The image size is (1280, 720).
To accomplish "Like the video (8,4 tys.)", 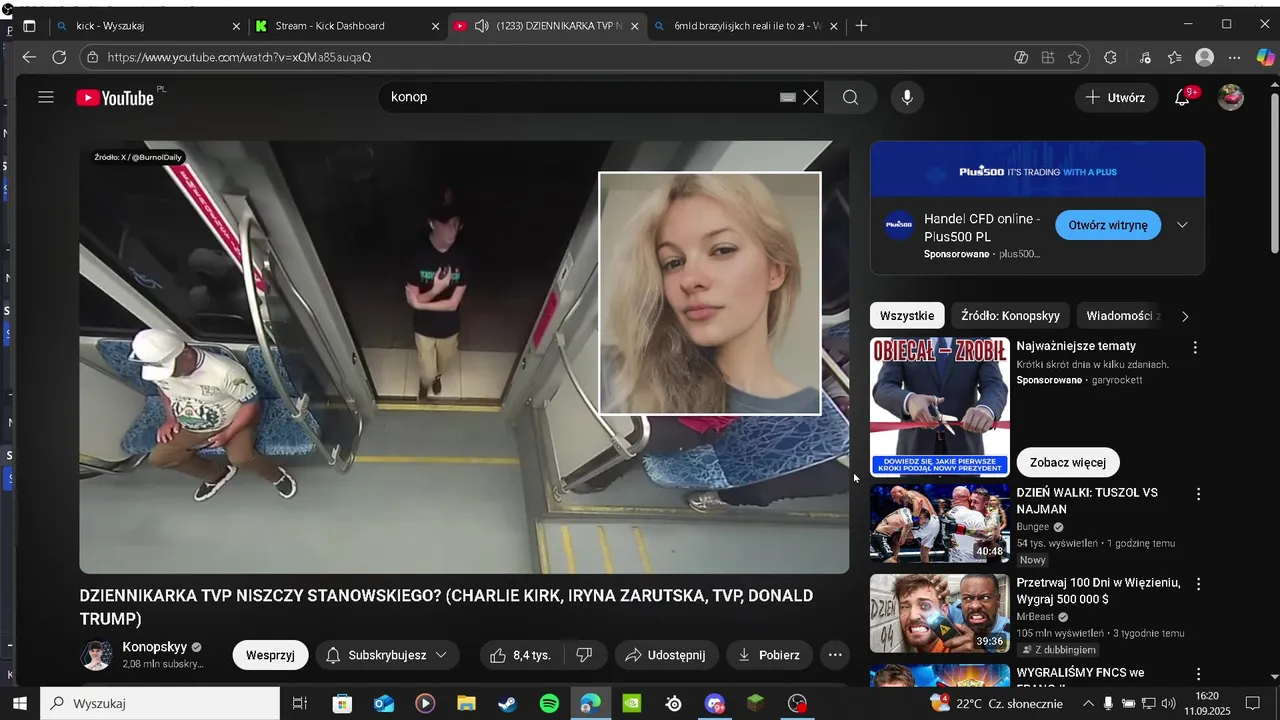I will tap(520, 655).
